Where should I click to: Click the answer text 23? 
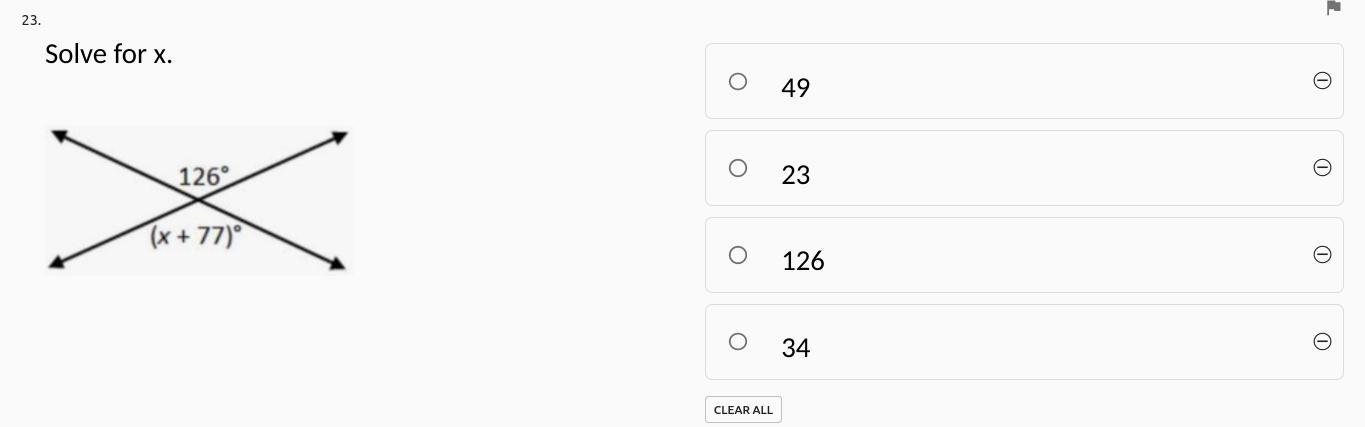[x=796, y=175]
